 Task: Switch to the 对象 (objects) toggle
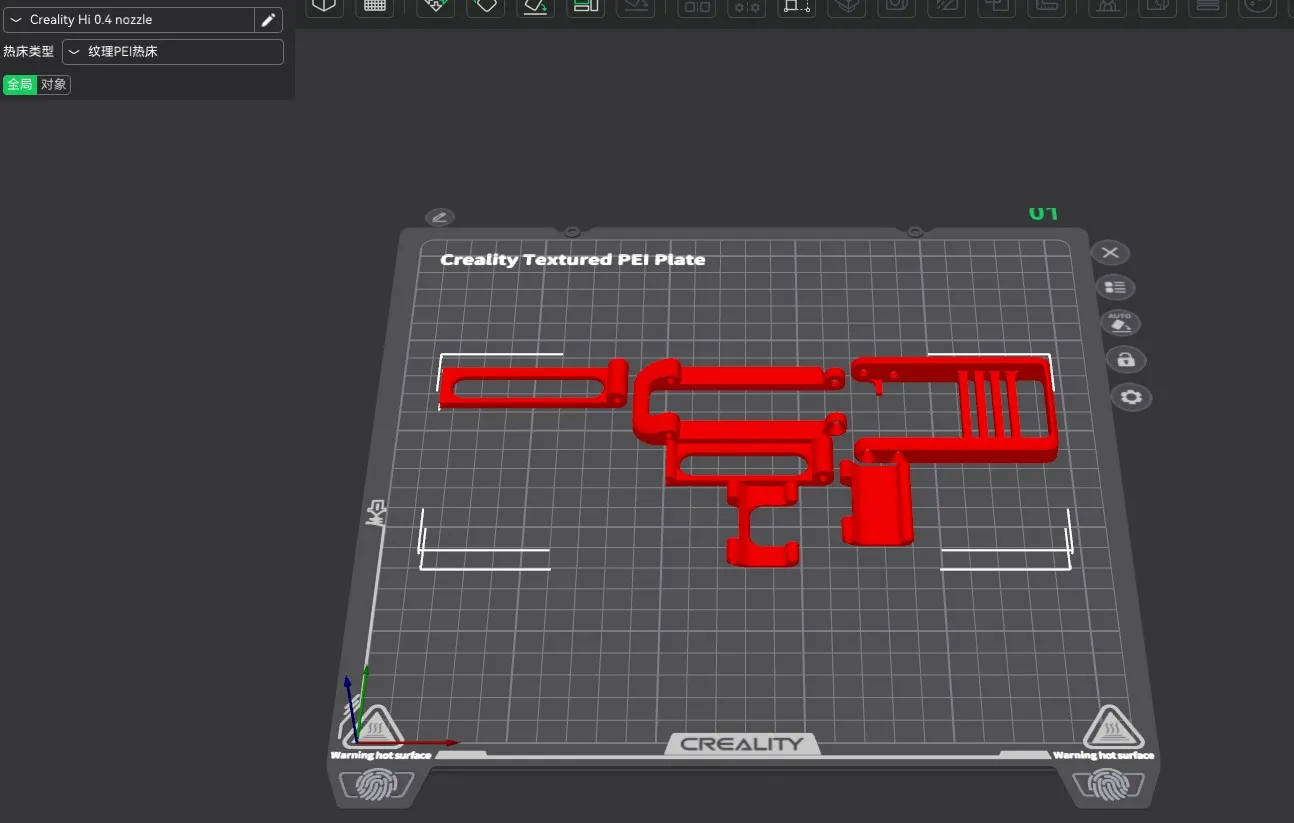[54, 85]
